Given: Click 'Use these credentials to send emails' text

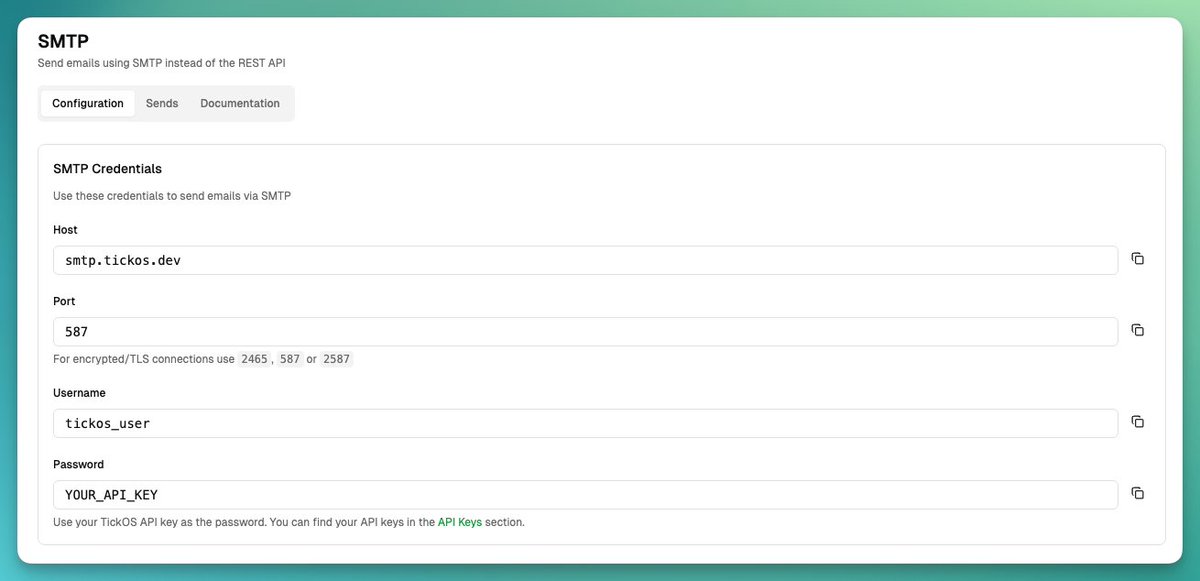Looking at the screenshot, I should (172, 196).
